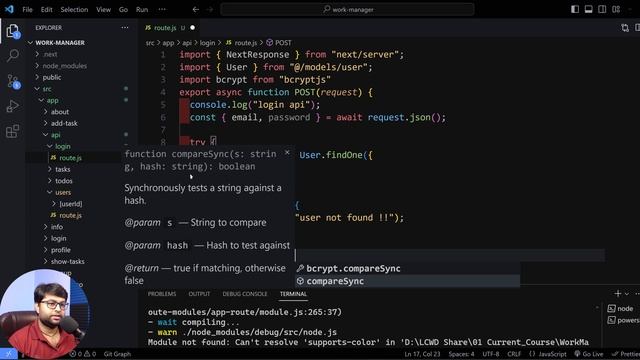This screenshot has height=360, width=640.
Task: Go back with the navigation arrow
Action: [x=196, y=9]
